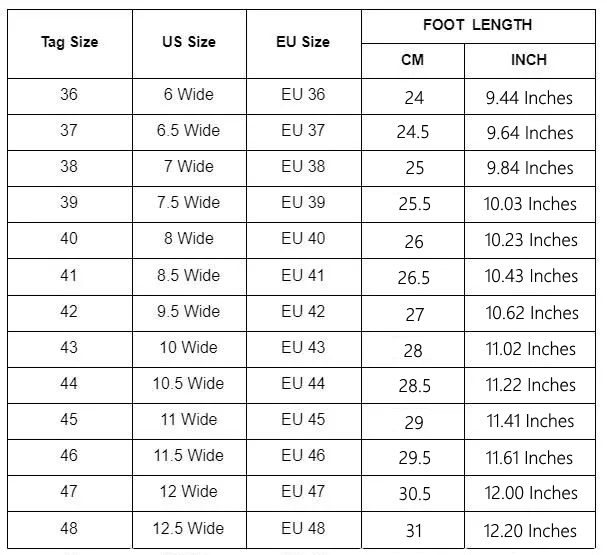Click the FOOT LENGTH header
This screenshot has width=607, height=555.
pyautogui.click(x=478, y=26)
